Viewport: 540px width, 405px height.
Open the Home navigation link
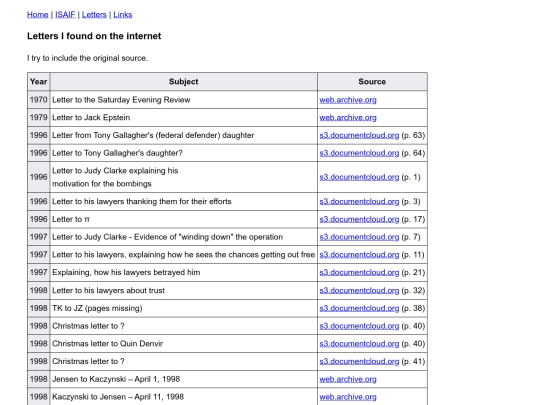38,14
